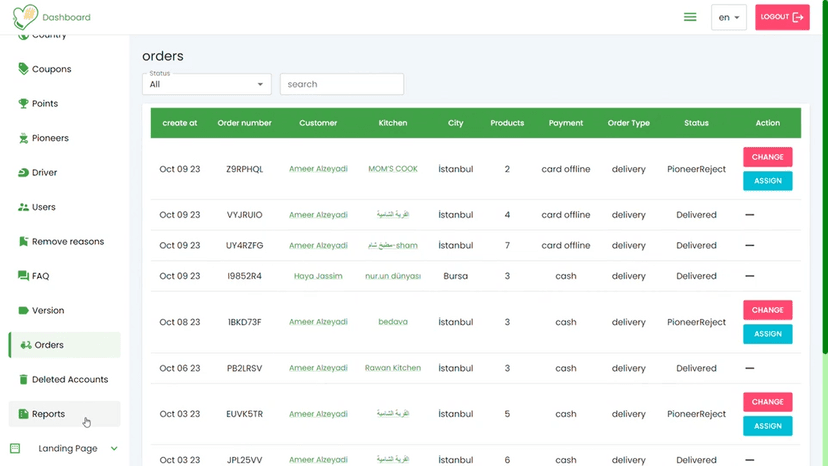Click Change for order Z9RPHQL
Image resolution: width=828 pixels, height=466 pixels.
coord(767,157)
